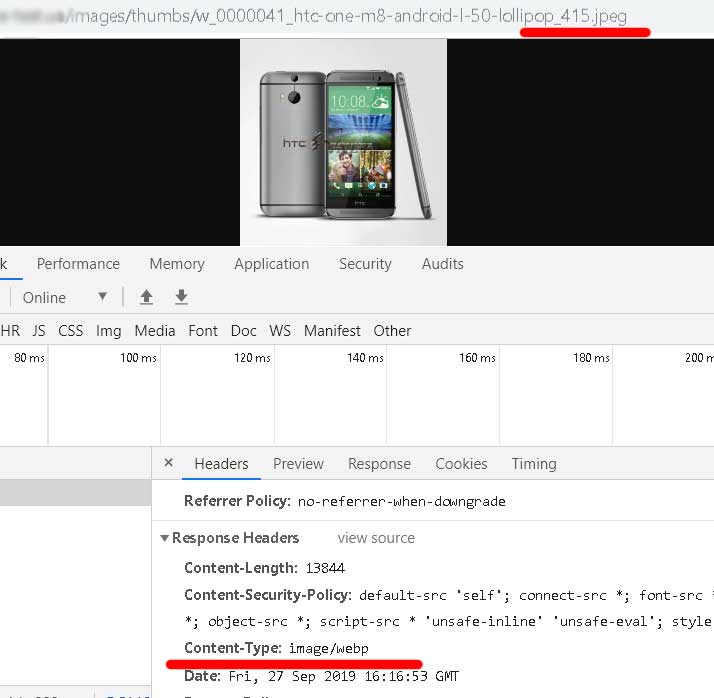Open the Online throttling dropdown
Viewport: 714px width, 698px height.
(65, 297)
